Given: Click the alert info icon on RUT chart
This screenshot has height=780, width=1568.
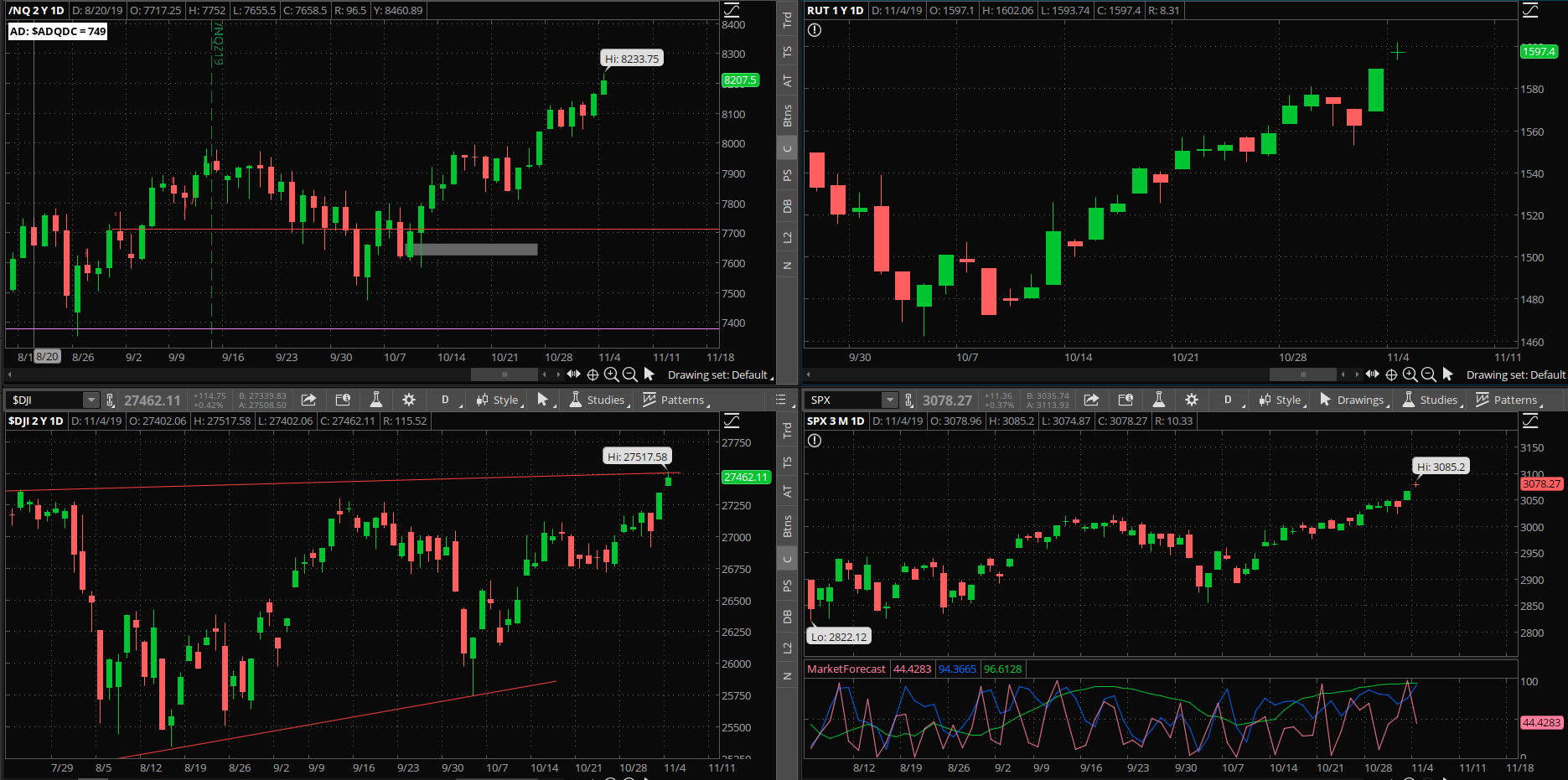Looking at the screenshot, I should pyautogui.click(x=815, y=30).
